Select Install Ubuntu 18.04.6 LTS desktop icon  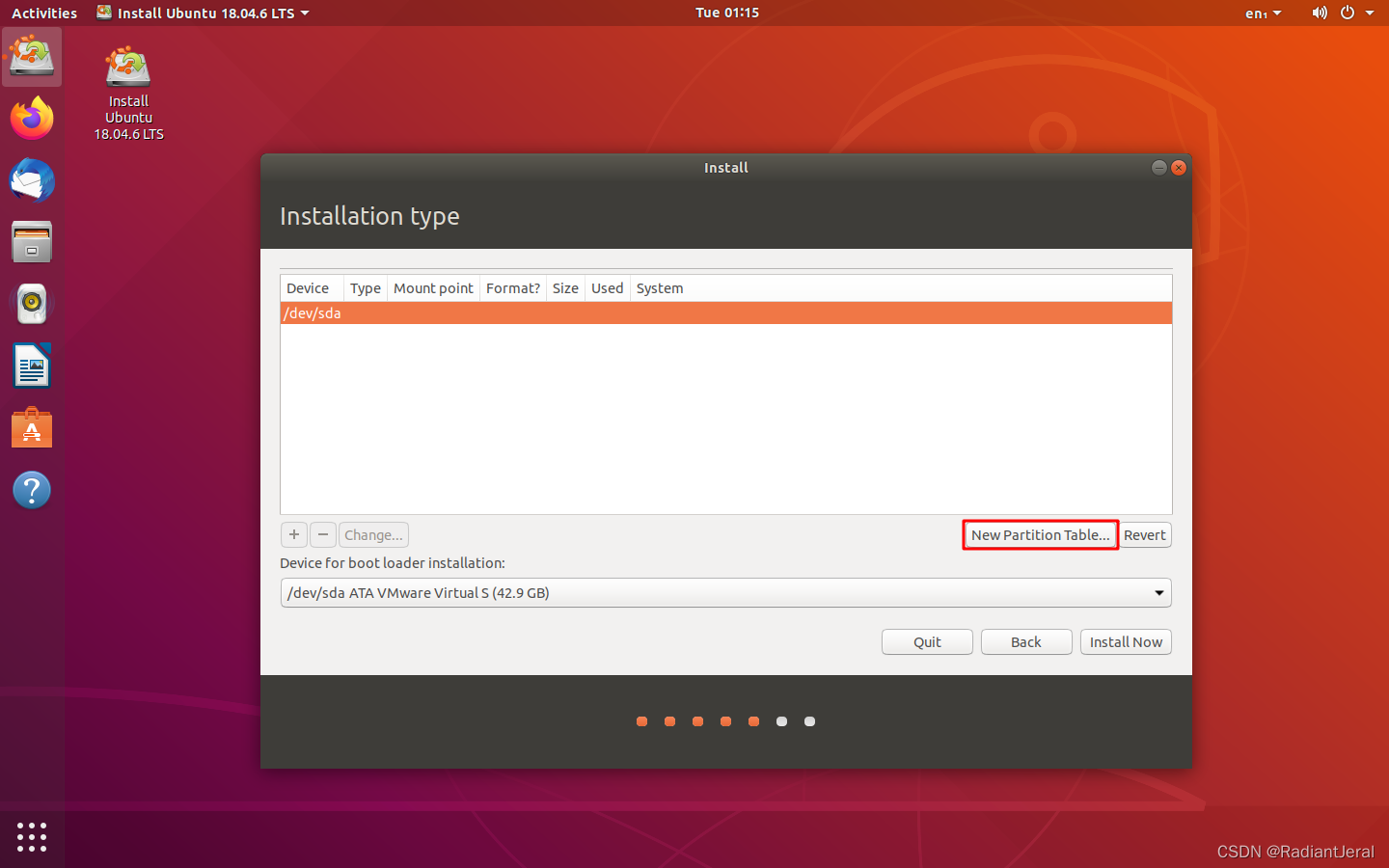point(128,94)
